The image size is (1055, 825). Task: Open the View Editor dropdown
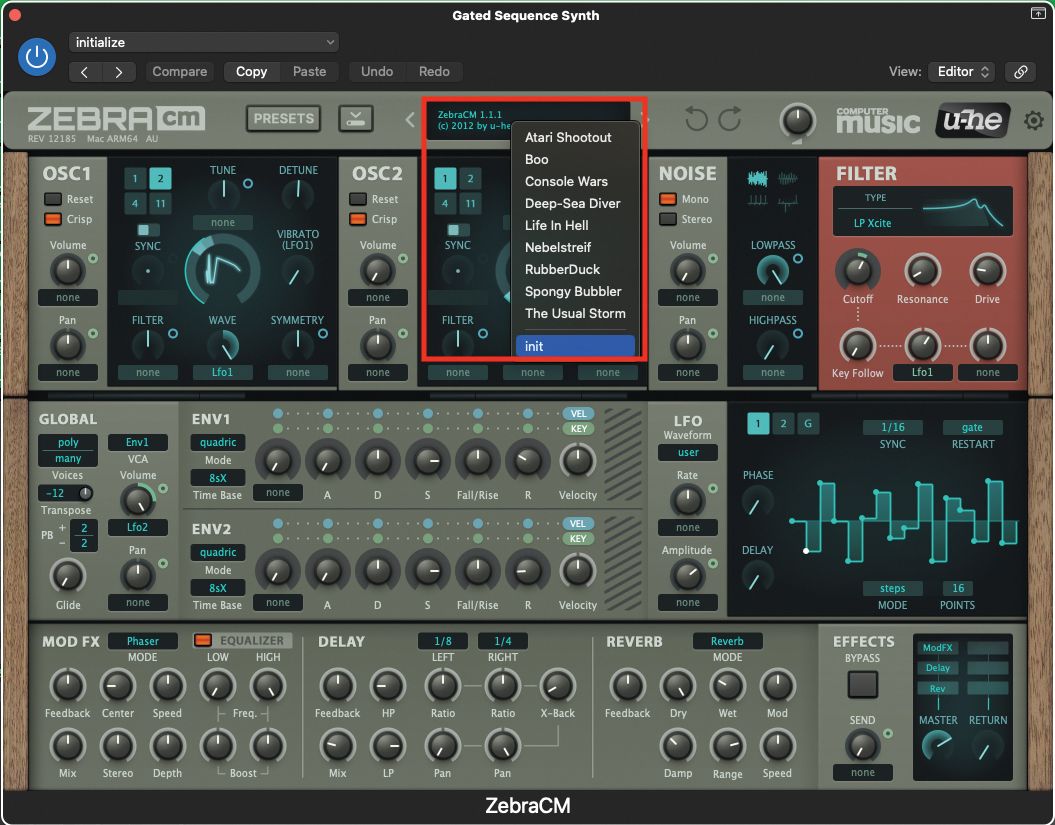960,72
